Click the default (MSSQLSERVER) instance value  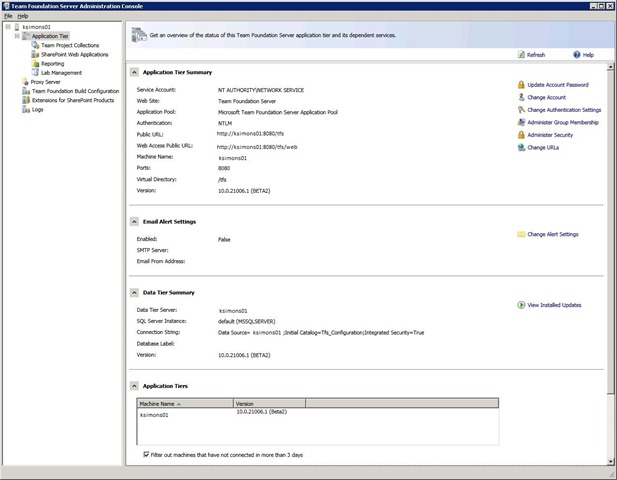247,321
